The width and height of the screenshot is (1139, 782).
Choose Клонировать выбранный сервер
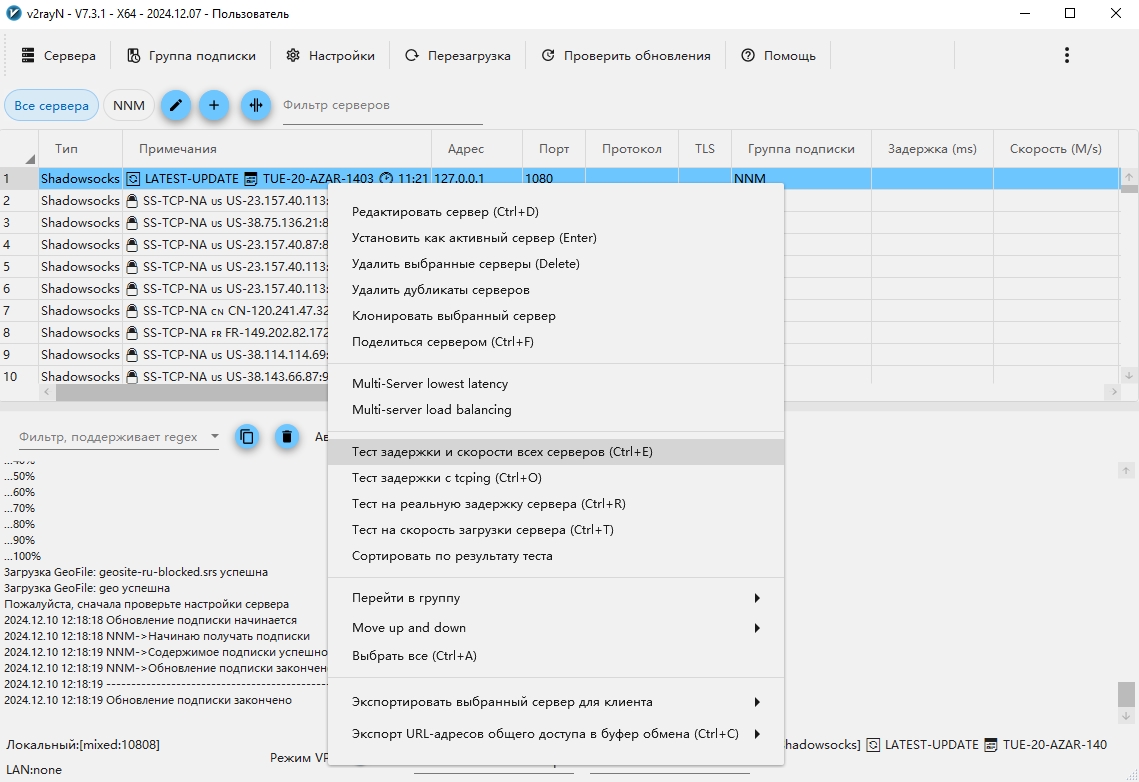(x=556, y=317)
